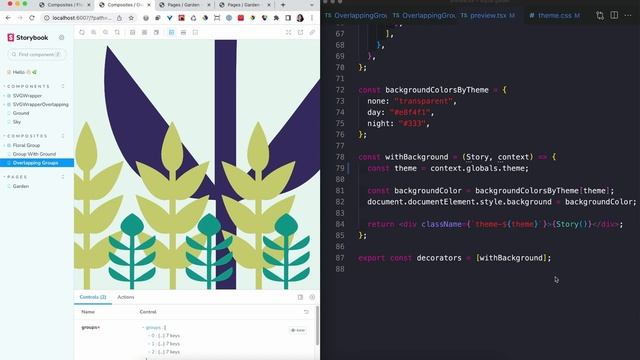Expand the SVGWrapper component
640x360 pixels.
(27, 96)
